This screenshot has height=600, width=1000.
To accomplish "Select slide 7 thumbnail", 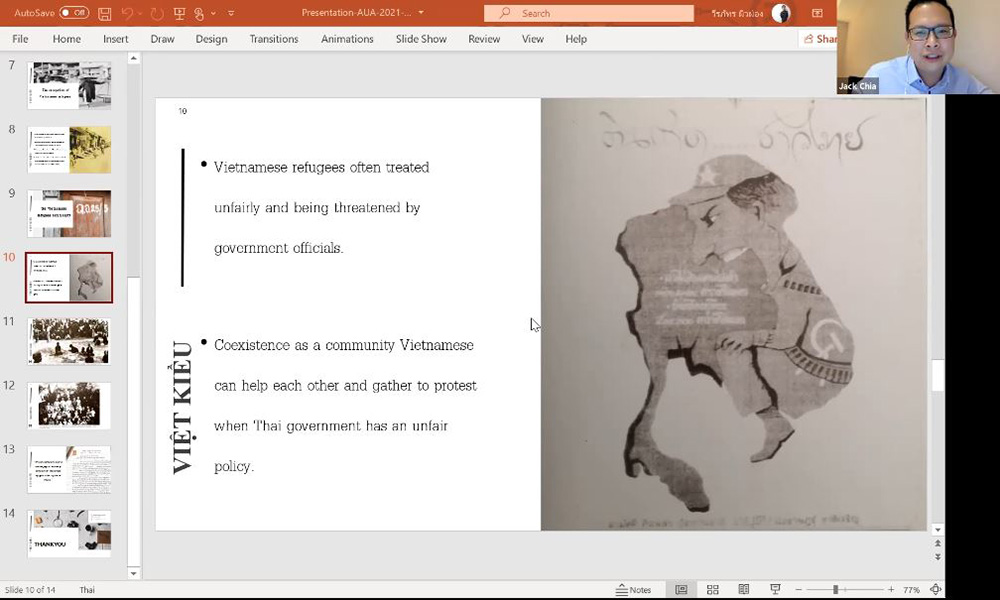I will coord(70,85).
